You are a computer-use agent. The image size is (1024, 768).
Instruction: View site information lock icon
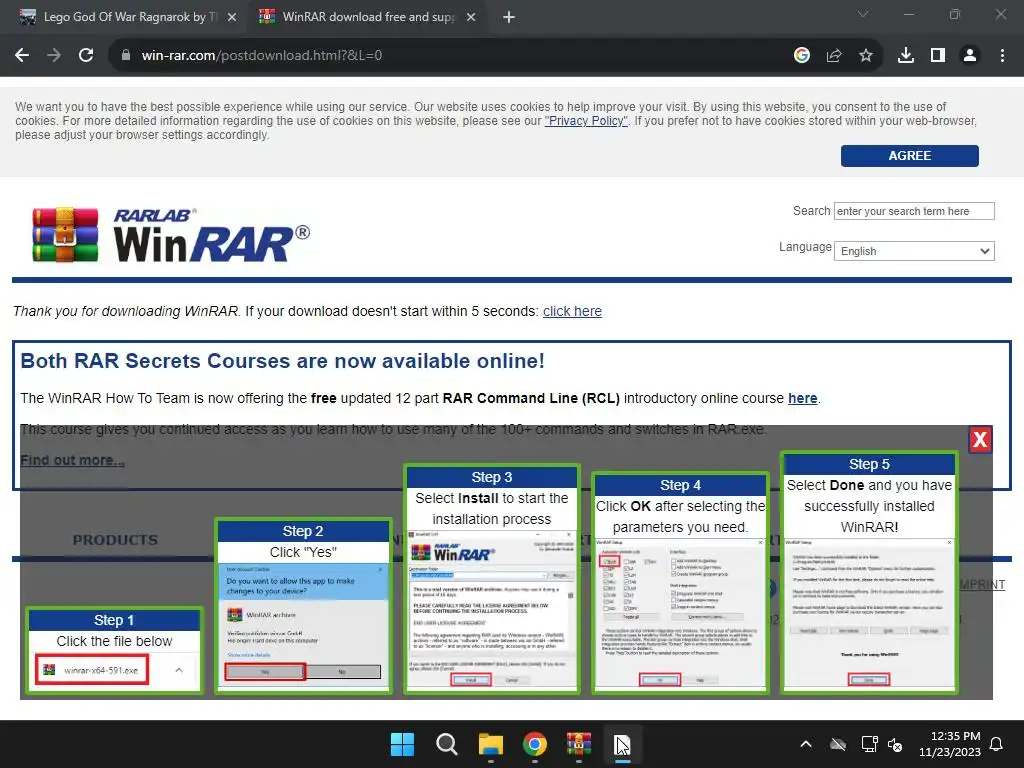(x=126, y=56)
